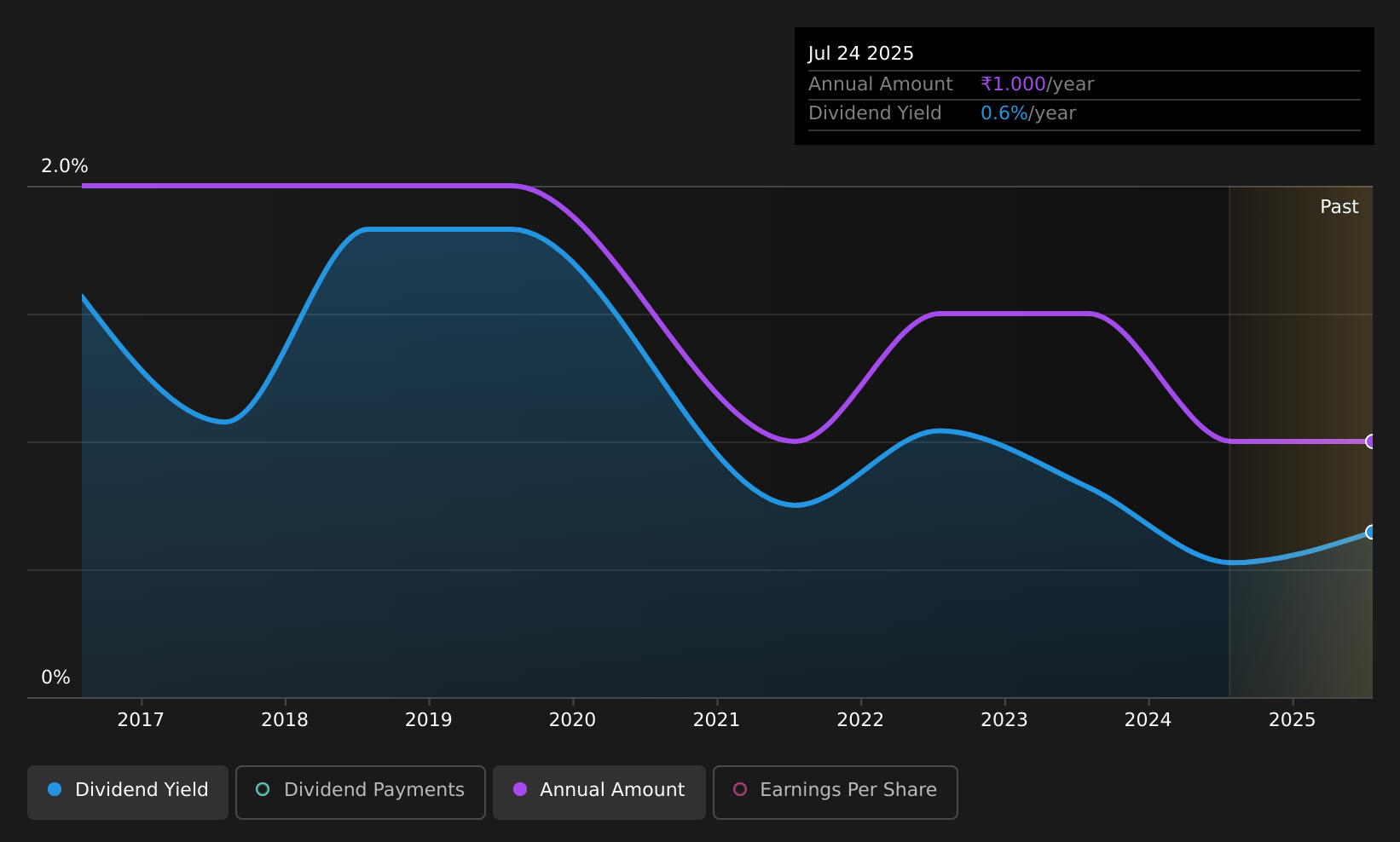Click the 2023 x-axis label
The height and width of the screenshot is (842, 1400).
coord(1004,720)
